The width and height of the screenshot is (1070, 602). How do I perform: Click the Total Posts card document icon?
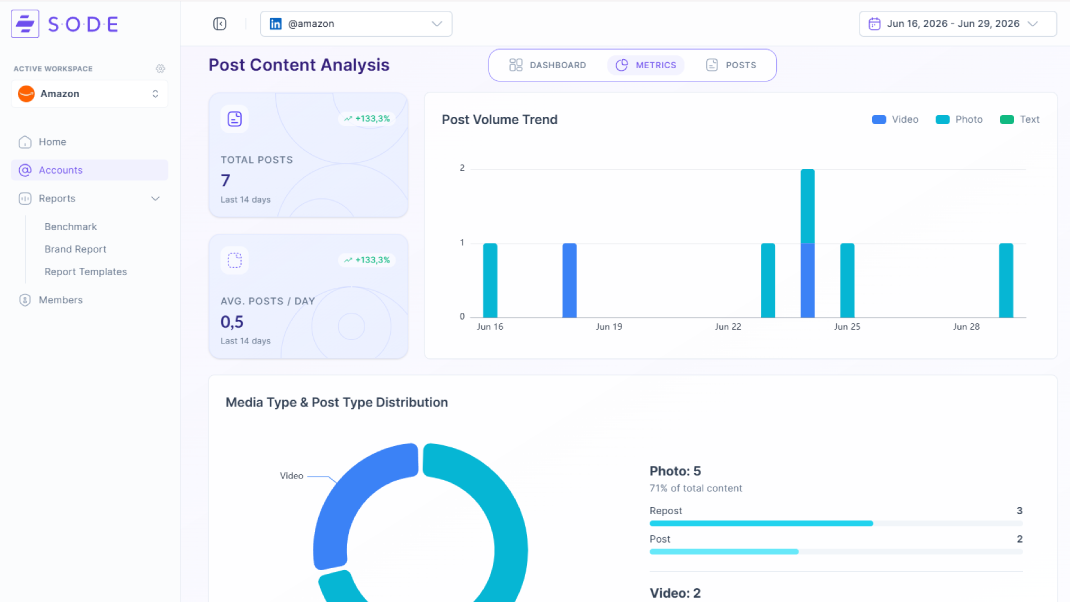click(235, 119)
